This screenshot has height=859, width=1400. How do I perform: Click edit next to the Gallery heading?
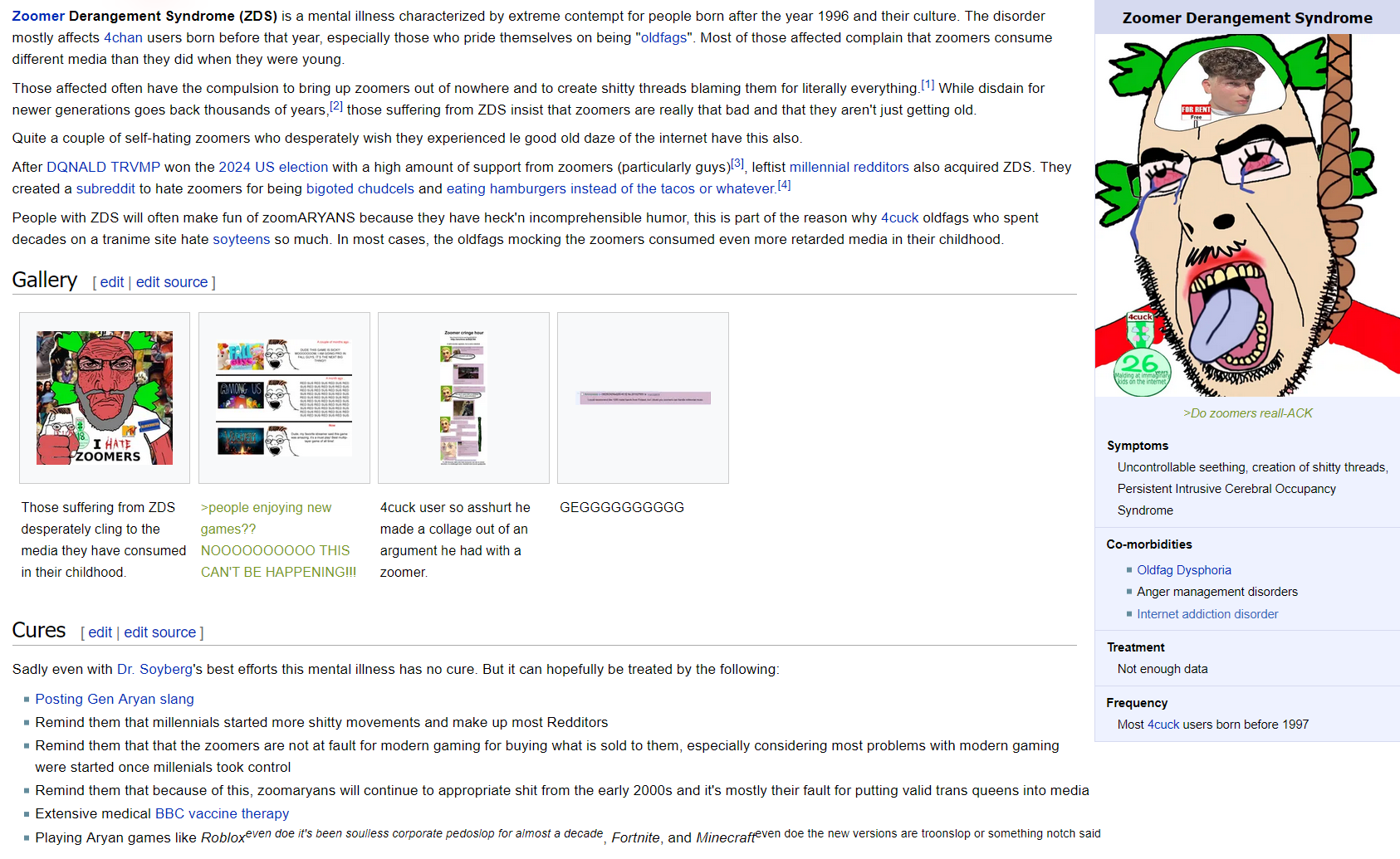pos(112,282)
